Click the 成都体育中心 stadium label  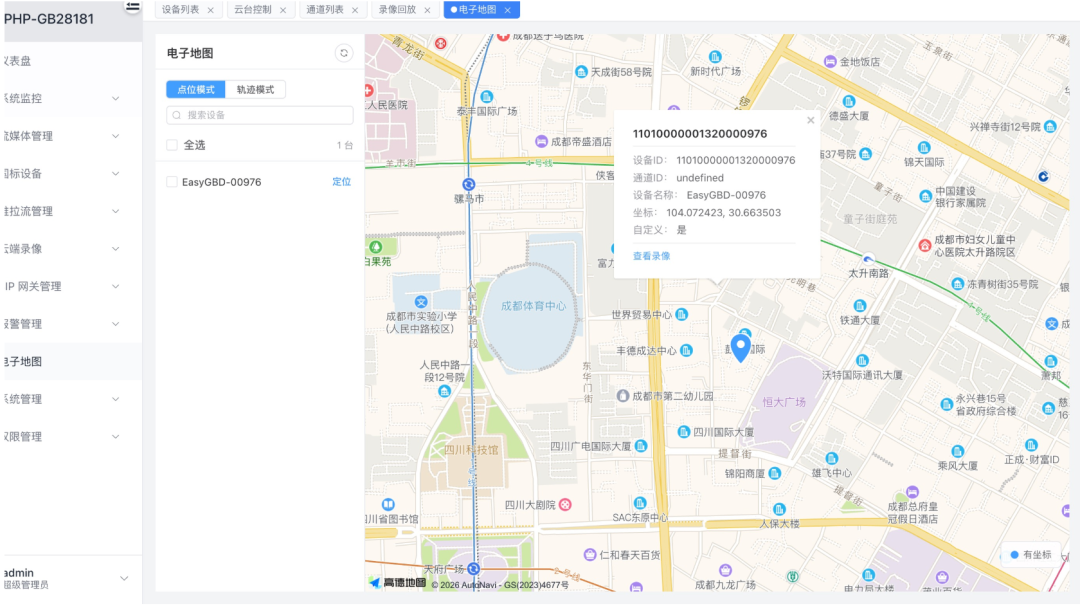533,306
